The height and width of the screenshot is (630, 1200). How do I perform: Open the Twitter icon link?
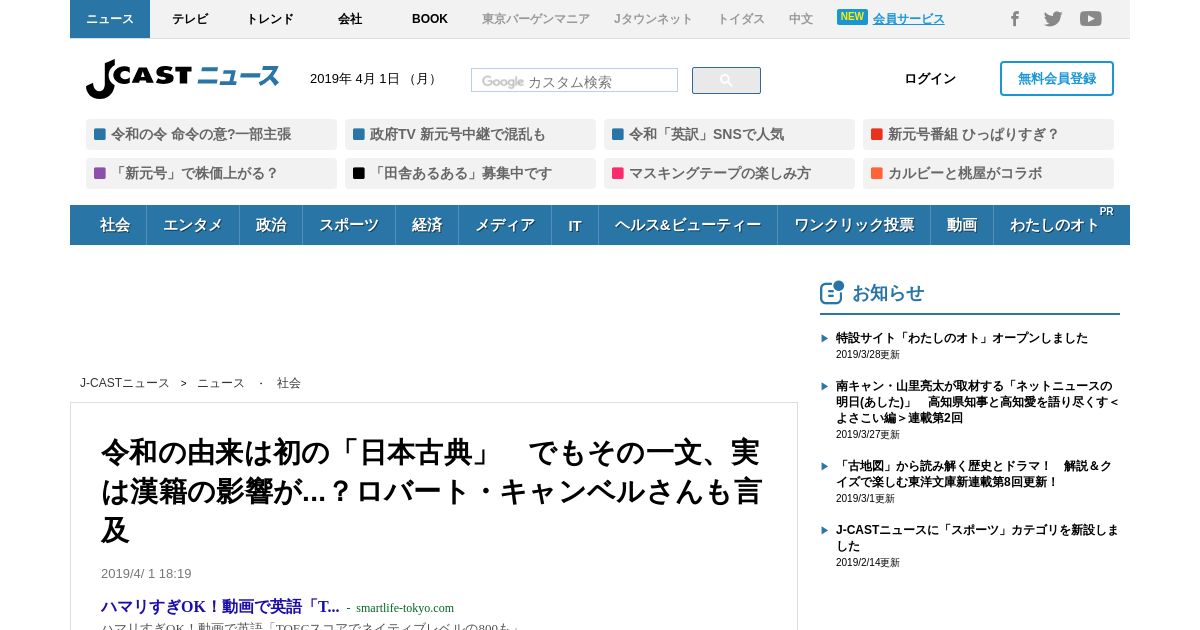click(x=1053, y=19)
